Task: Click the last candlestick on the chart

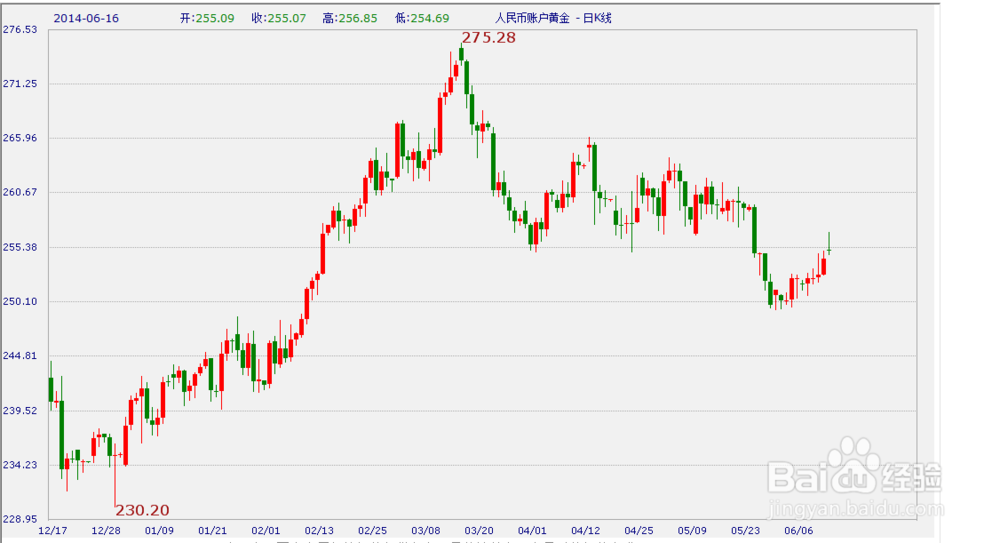Action: (829, 244)
